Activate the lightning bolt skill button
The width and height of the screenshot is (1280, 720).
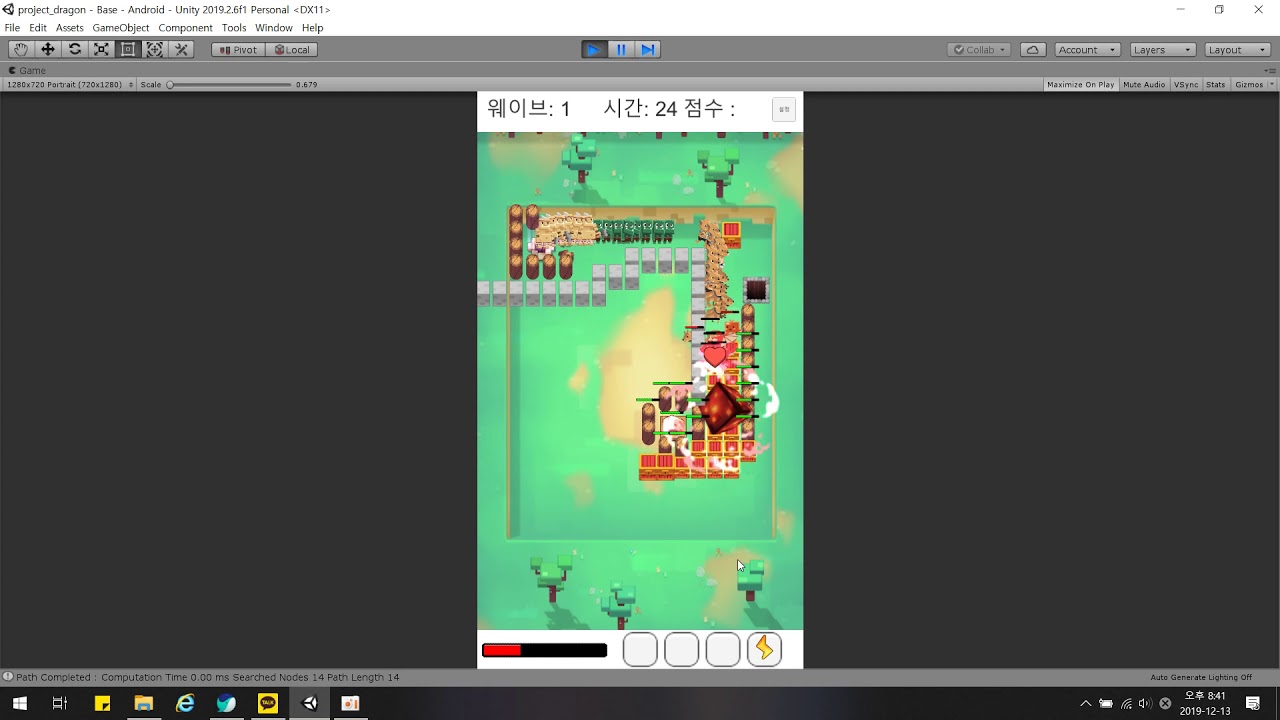764,649
